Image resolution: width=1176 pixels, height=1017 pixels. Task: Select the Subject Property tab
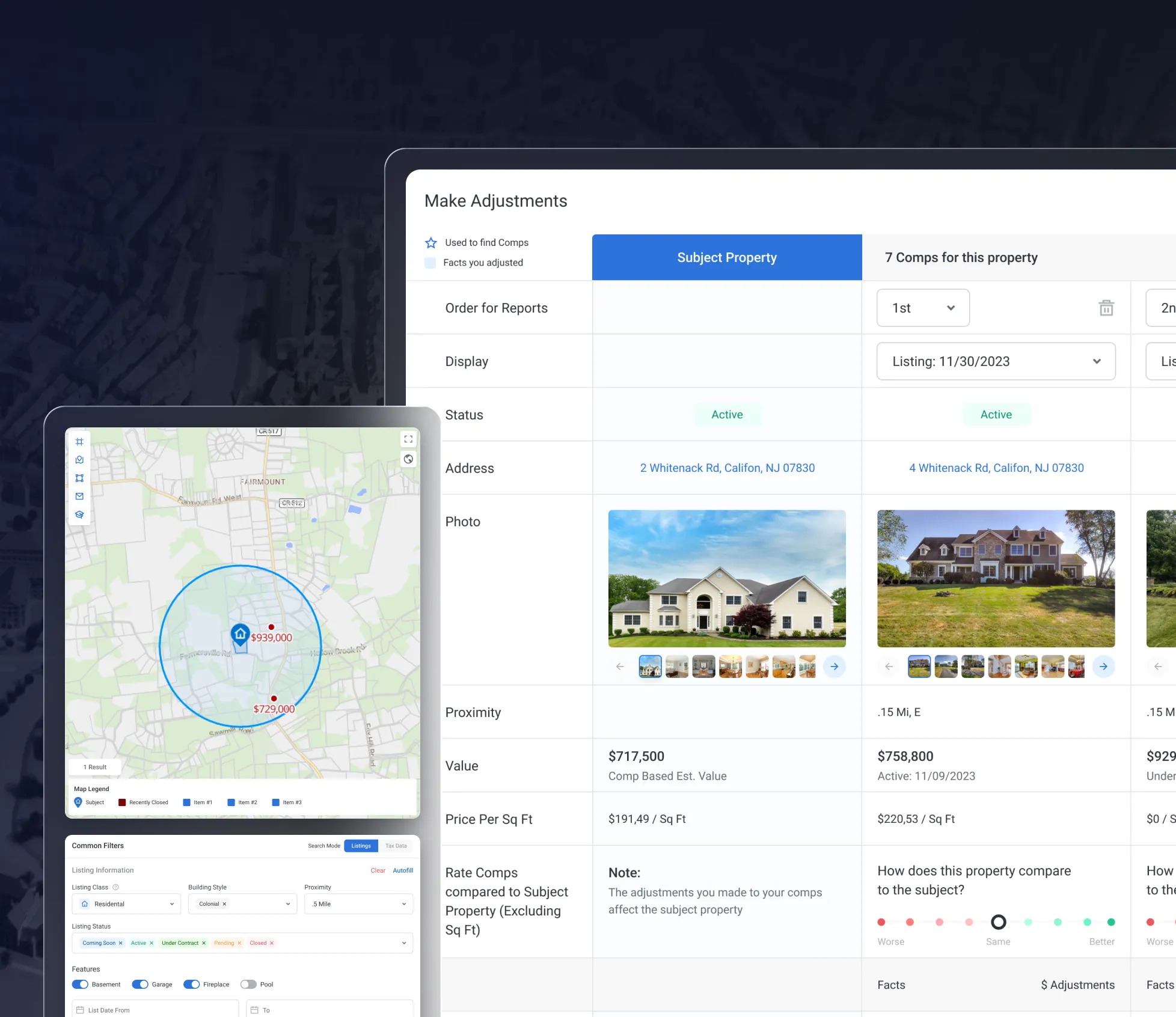pyautogui.click(x=726, y=257)
